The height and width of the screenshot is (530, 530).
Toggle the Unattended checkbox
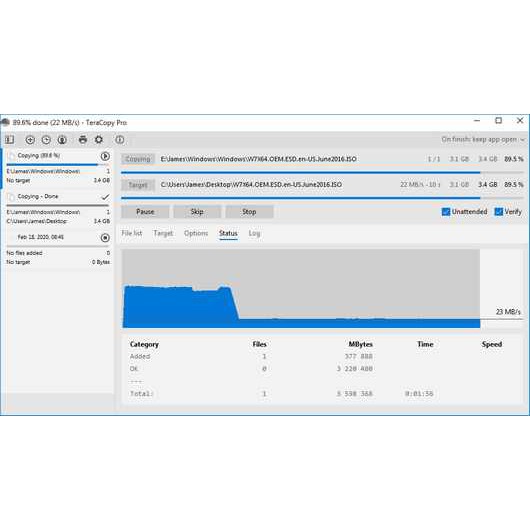[x=446, y=212]
